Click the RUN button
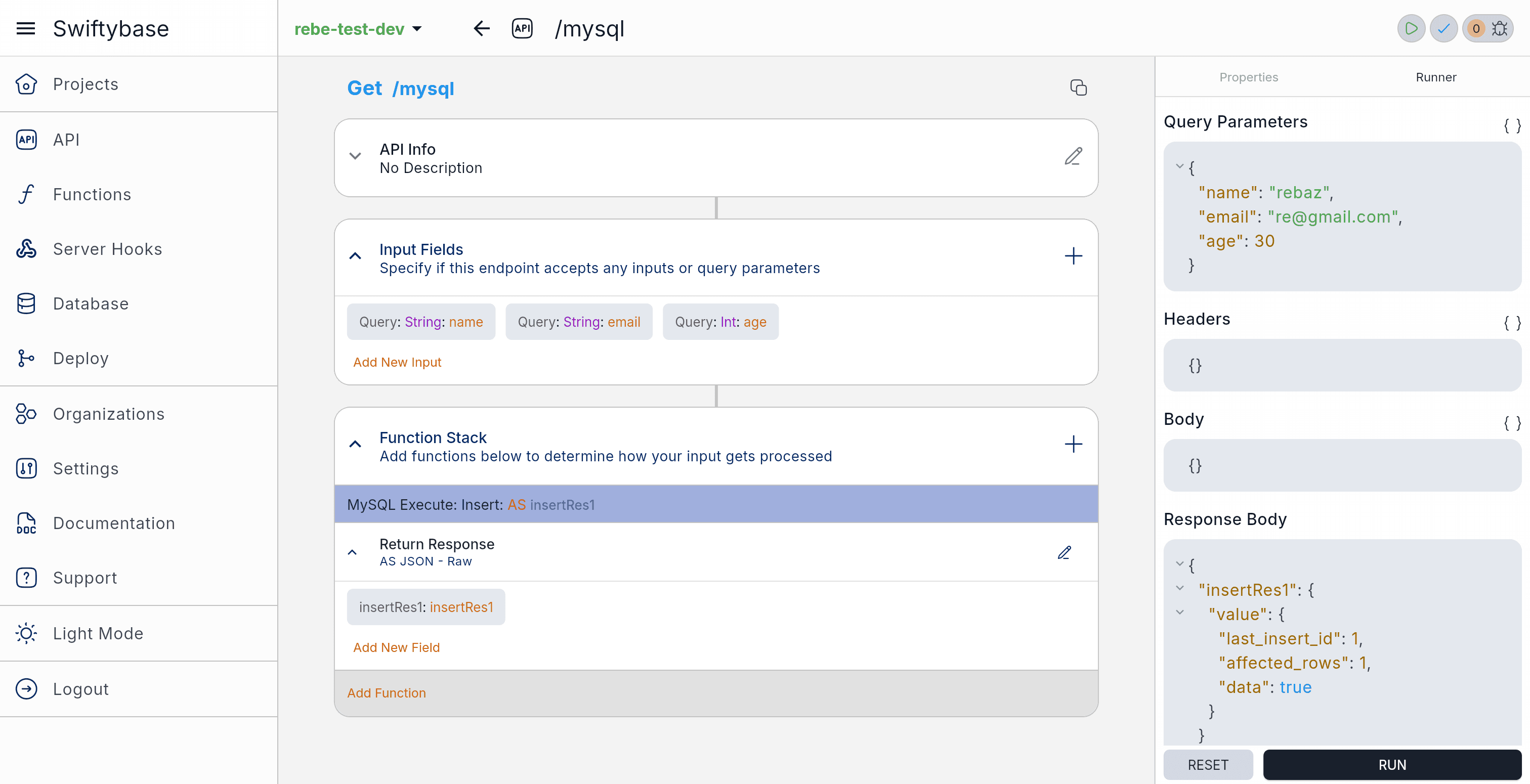 (x=1392, y=765)
